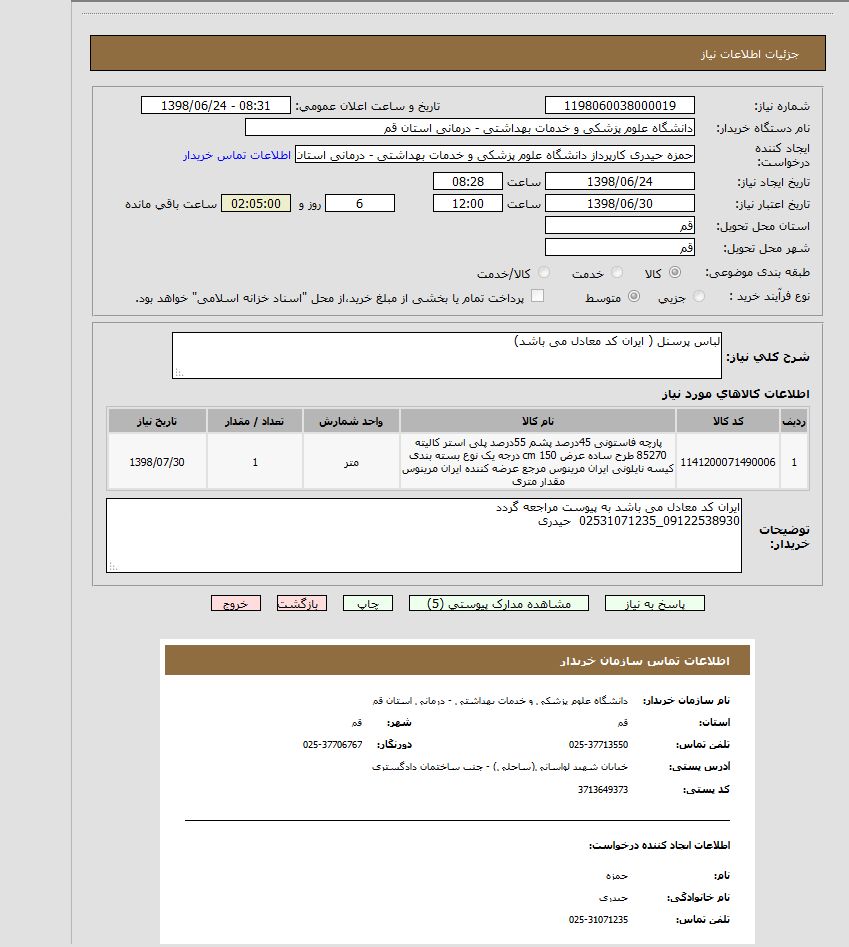Image resolution: width=849 pixels, height=947 pixels.
Task: Select the کالا radio button
Action: (675, 273)
